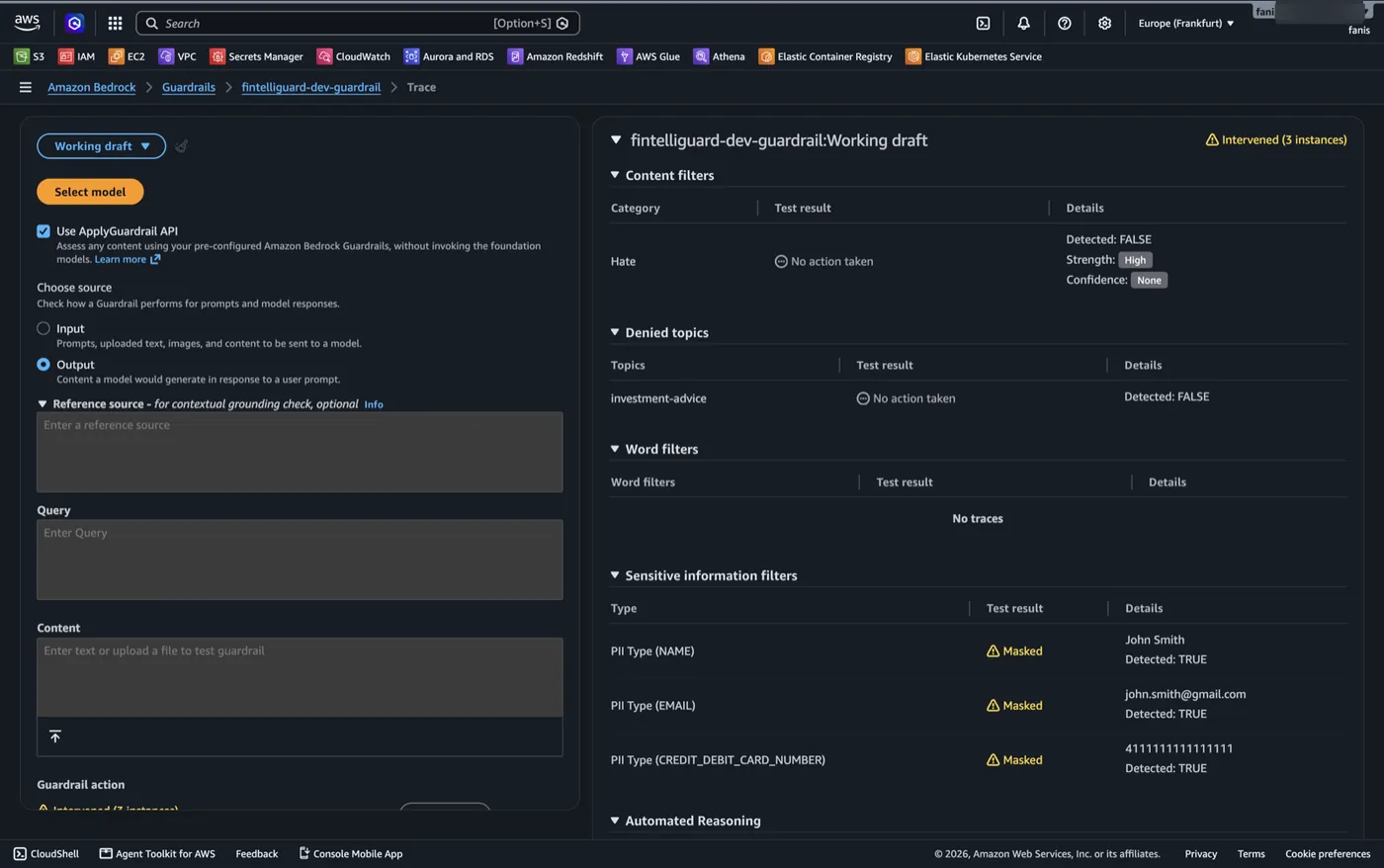Collapse the Reference source section
The height and width of the screenshot is (868, 1384).
pos(43,404)
